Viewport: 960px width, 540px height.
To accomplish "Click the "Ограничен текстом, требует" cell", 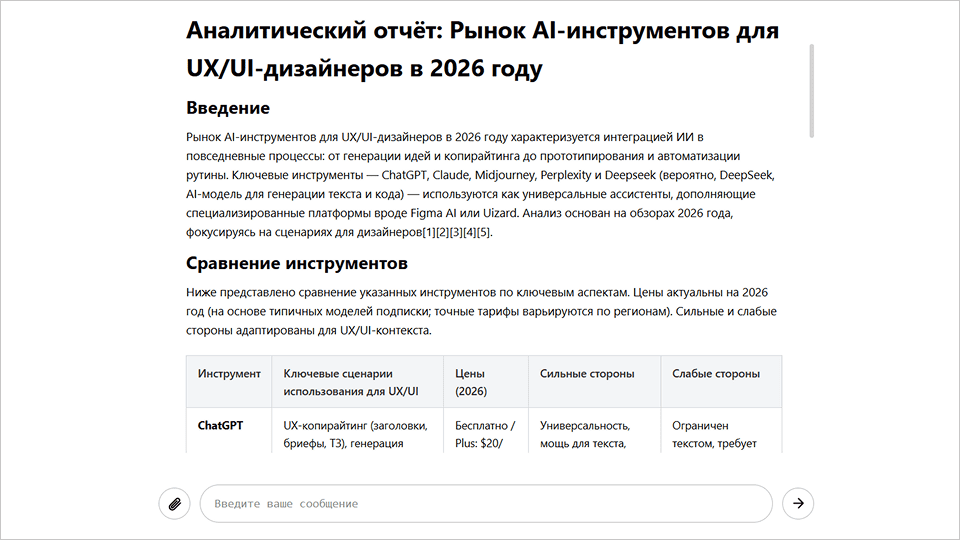I will (x=721, y=430).
